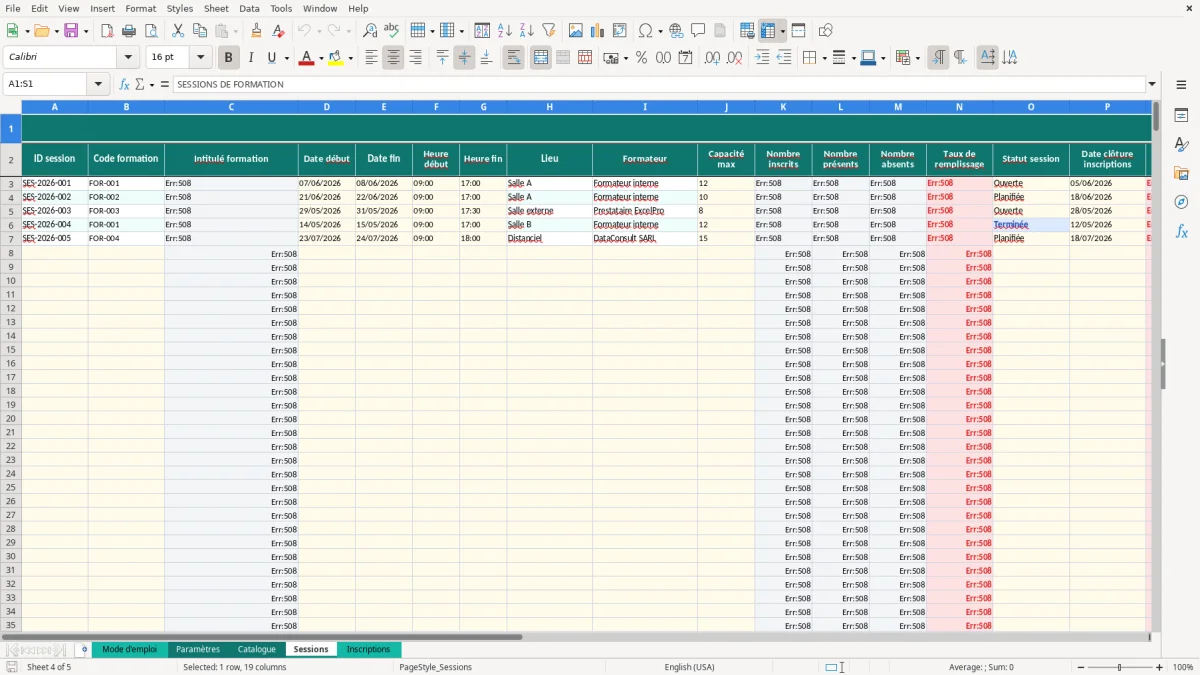Click the Save document icon
Image resolution: width=1200 pixels, height=675 pixels.
(x=70, y=31)
